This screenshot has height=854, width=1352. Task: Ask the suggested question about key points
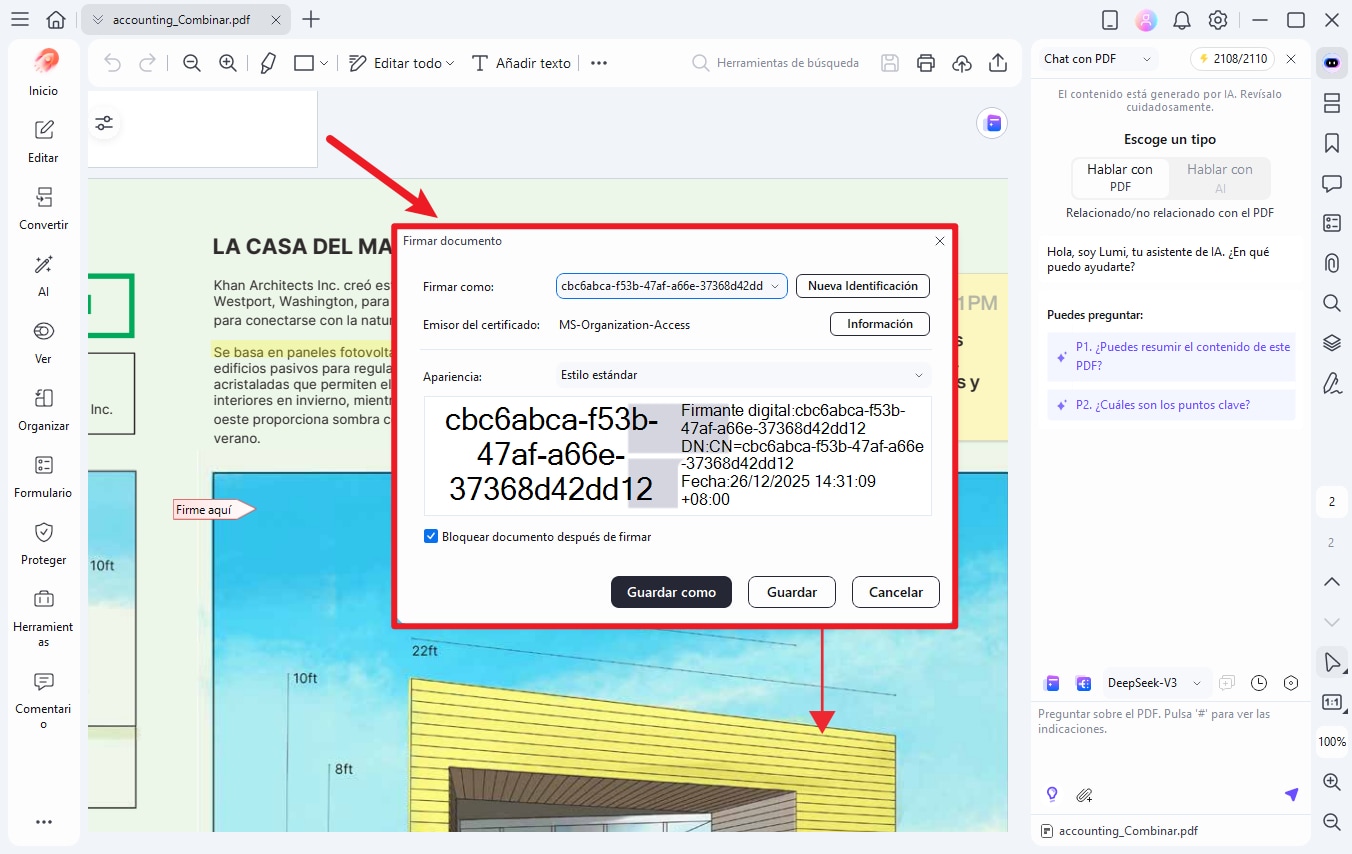[1171, 404]
